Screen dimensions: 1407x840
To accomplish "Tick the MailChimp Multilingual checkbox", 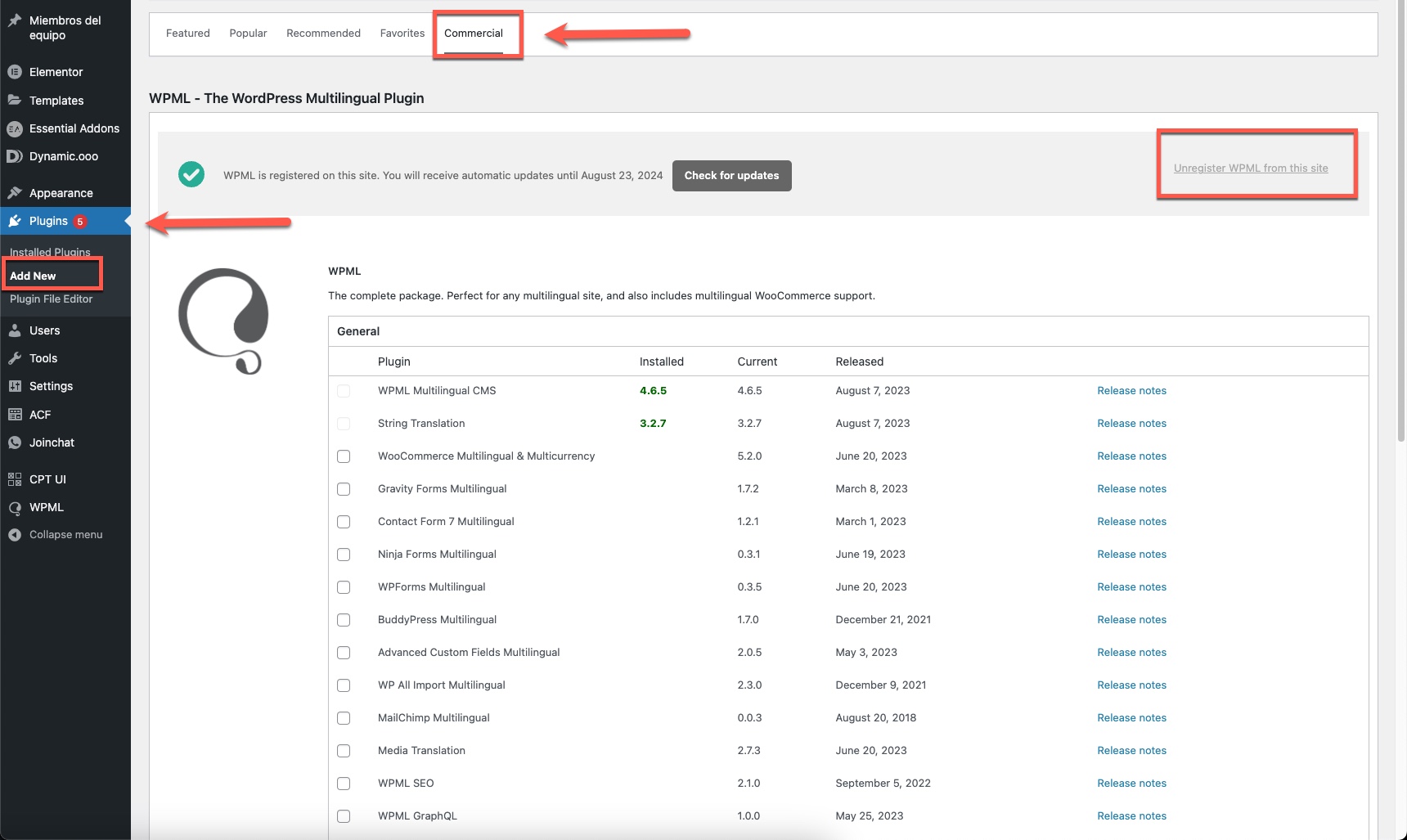I will coord(344,718).
